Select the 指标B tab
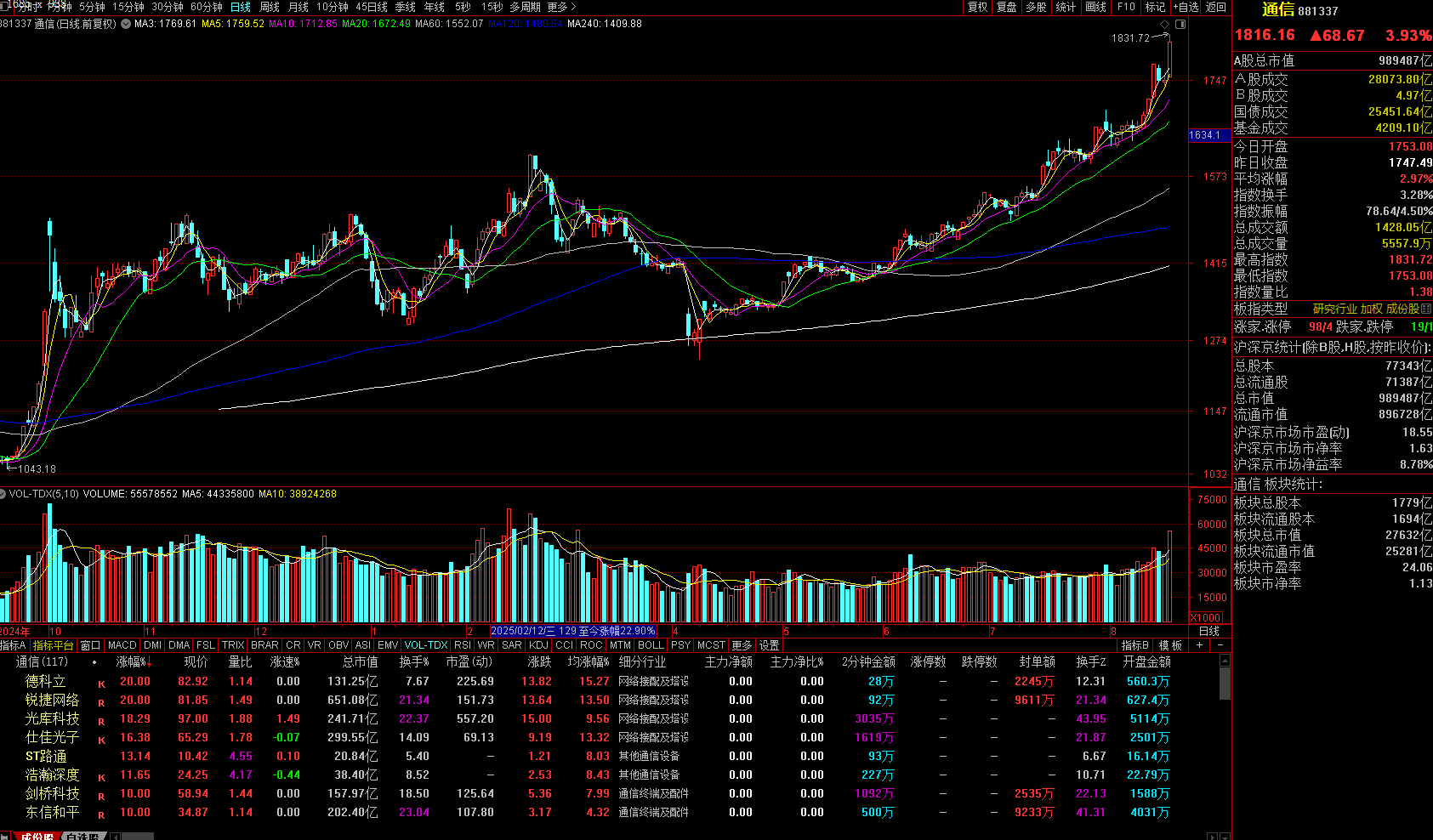This screenshot has width=1433, height=840. tap(1134, 645)
